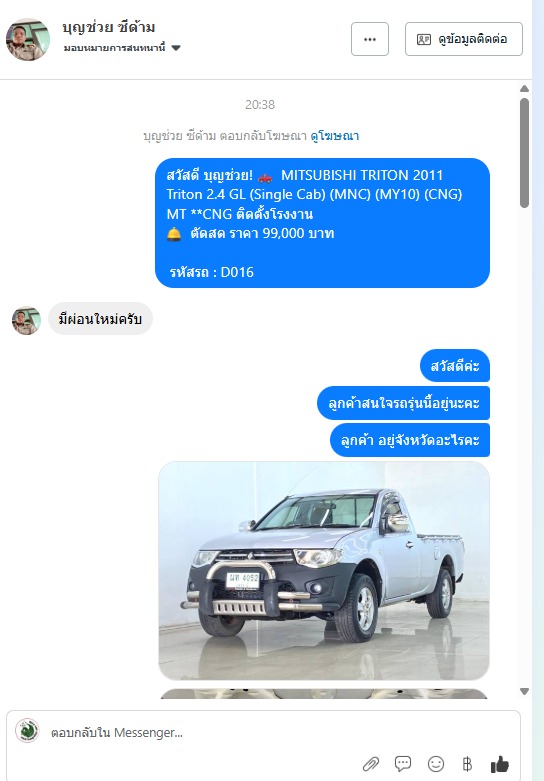
Task: Click the page avatar beside reply box
Action: tap(27, 731)
